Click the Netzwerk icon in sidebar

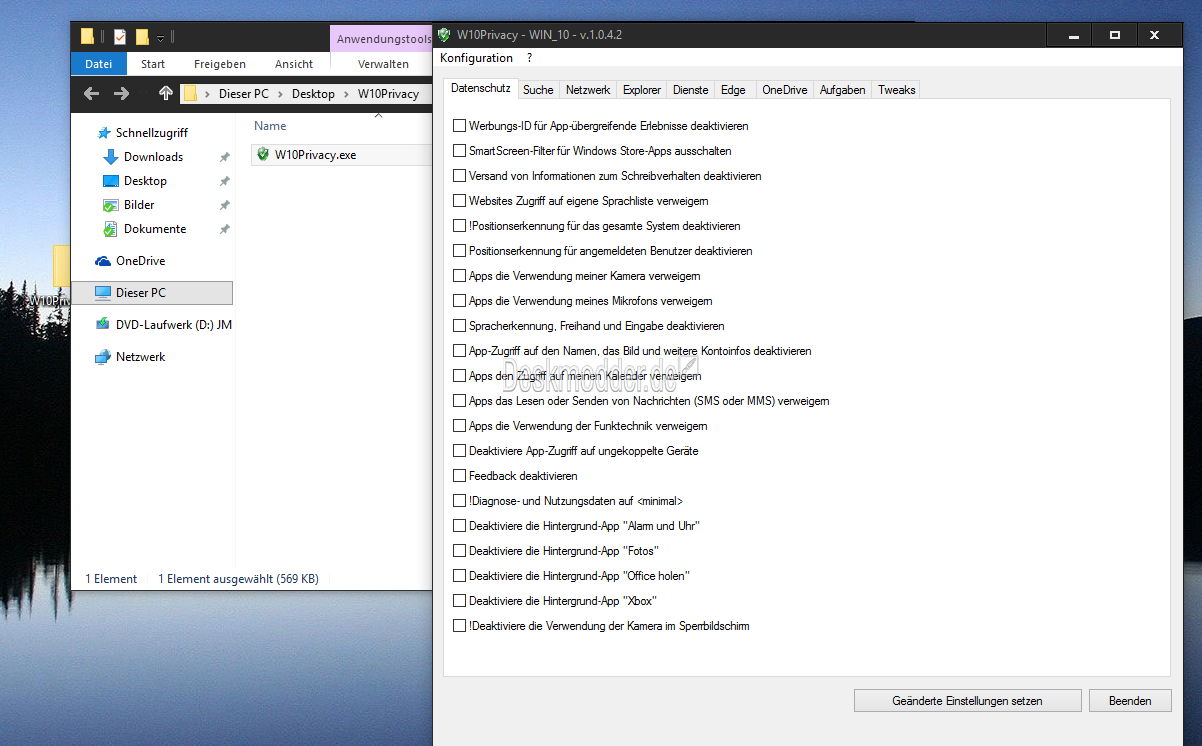tap(103, 357)
